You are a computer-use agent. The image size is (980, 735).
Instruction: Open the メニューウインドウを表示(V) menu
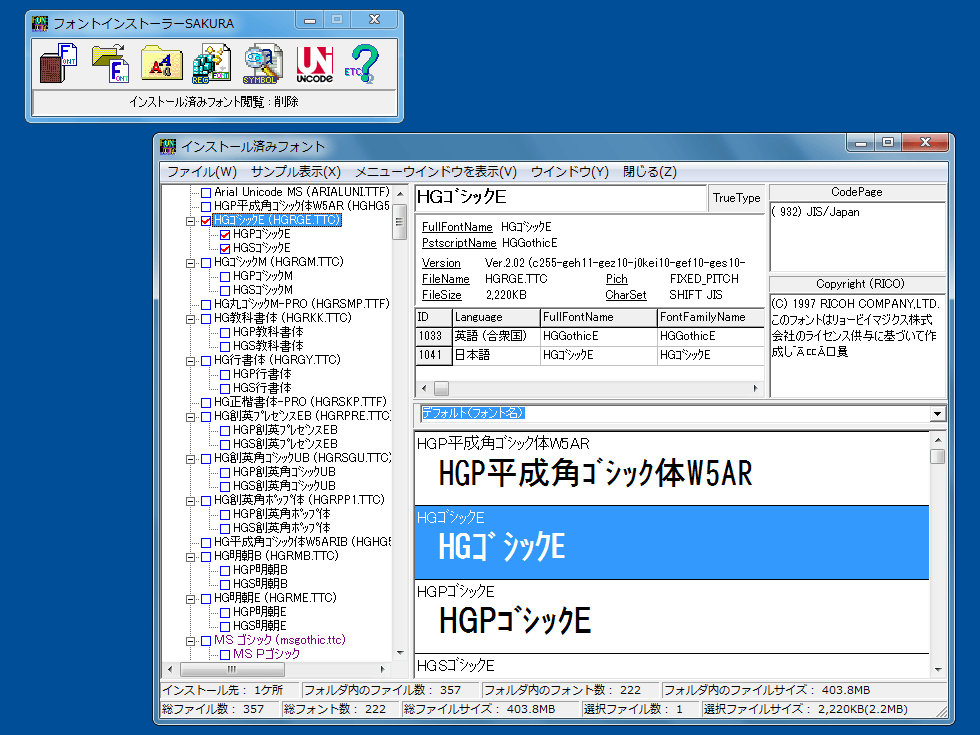pyautogui.click(x=436, y=172)
